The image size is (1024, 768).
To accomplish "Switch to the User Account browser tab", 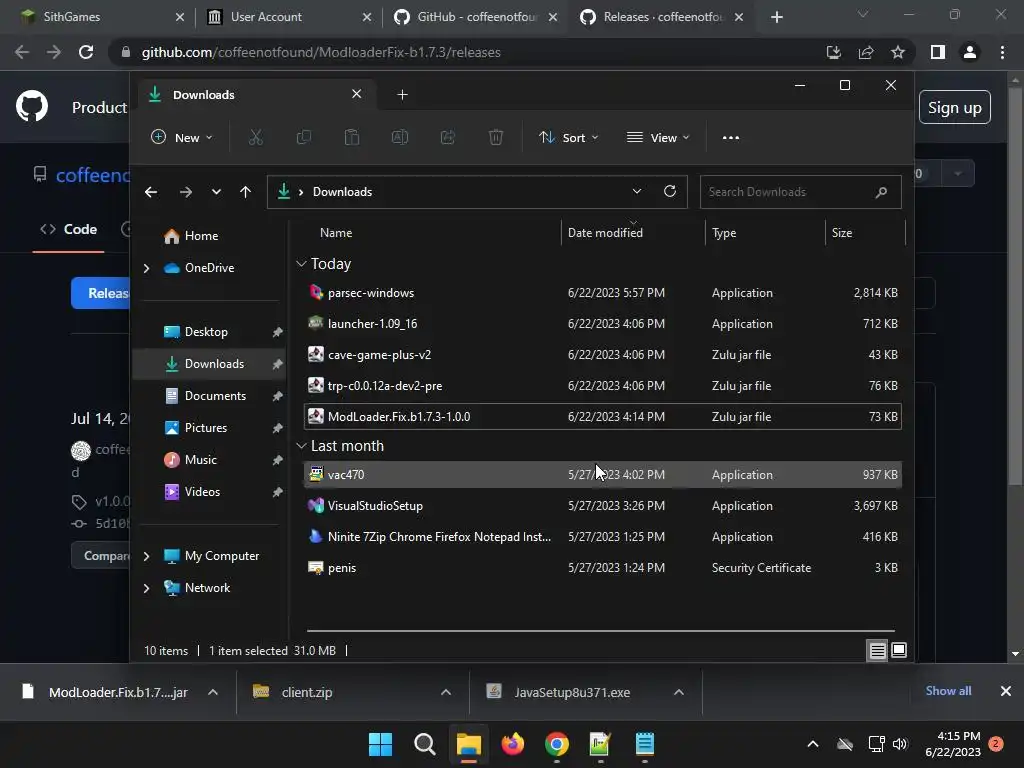I will coord(289,17).
